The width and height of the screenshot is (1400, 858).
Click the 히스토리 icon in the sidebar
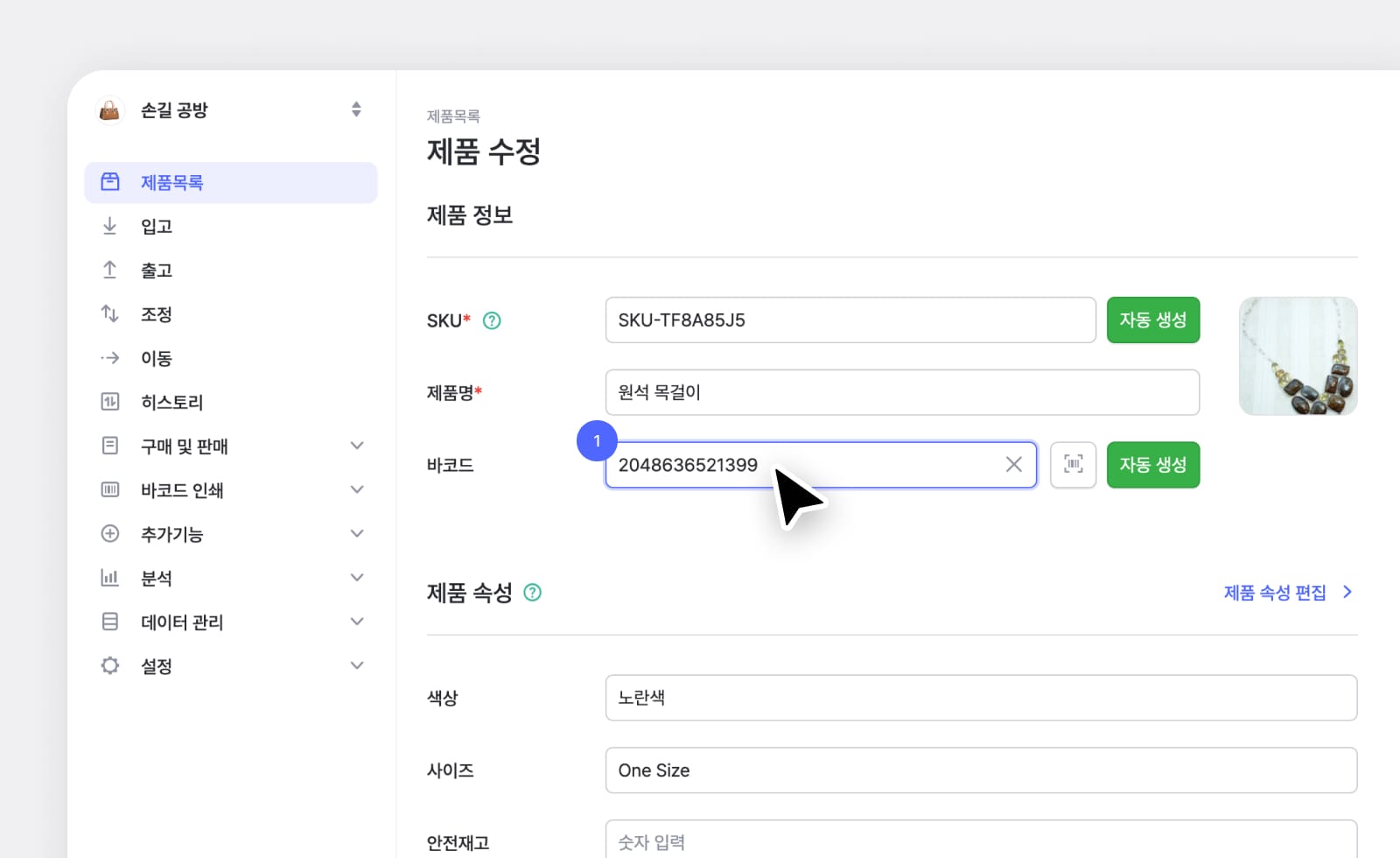(x=110, y=402)
